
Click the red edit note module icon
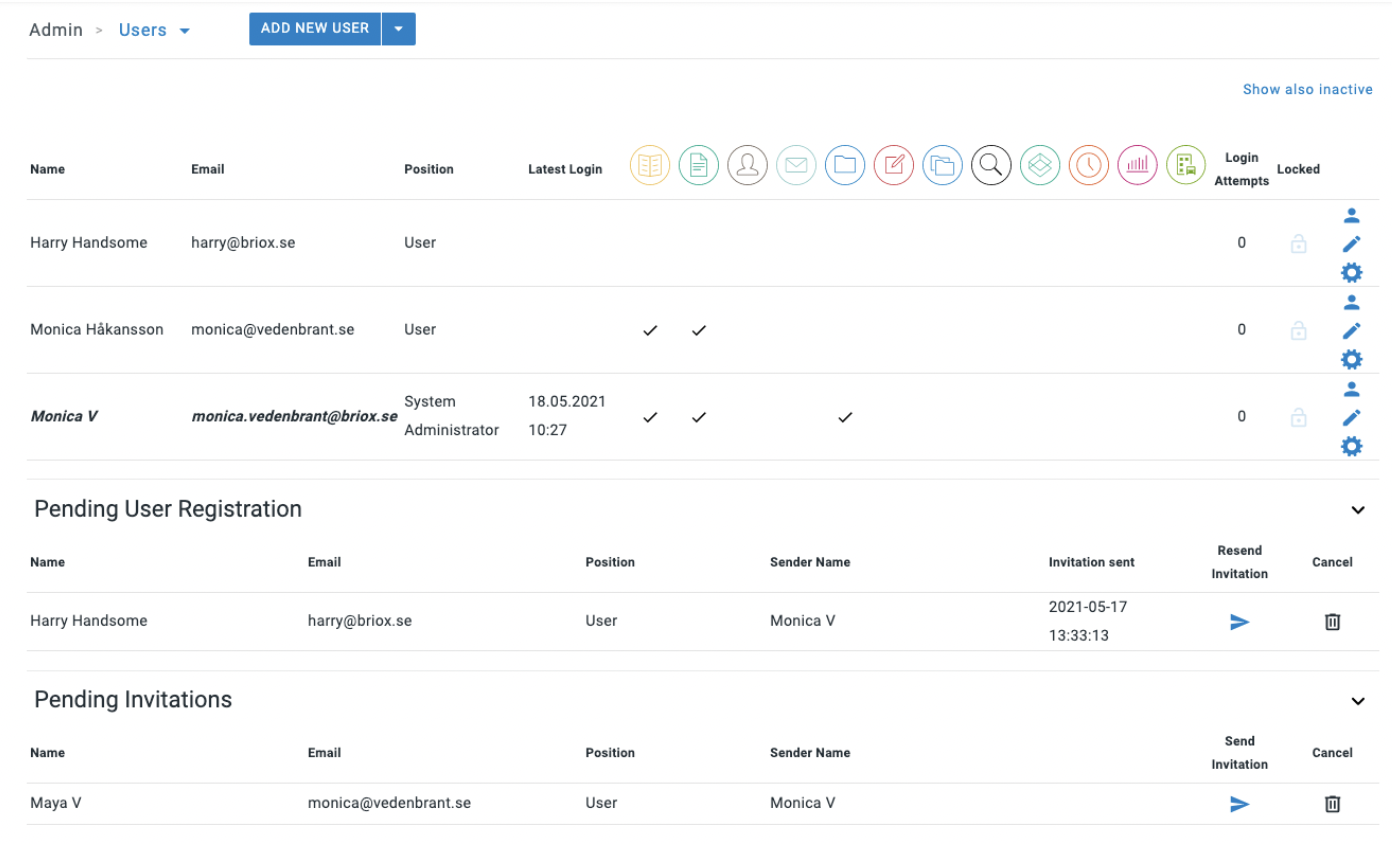pyautogui.click(x=893, y=165)
